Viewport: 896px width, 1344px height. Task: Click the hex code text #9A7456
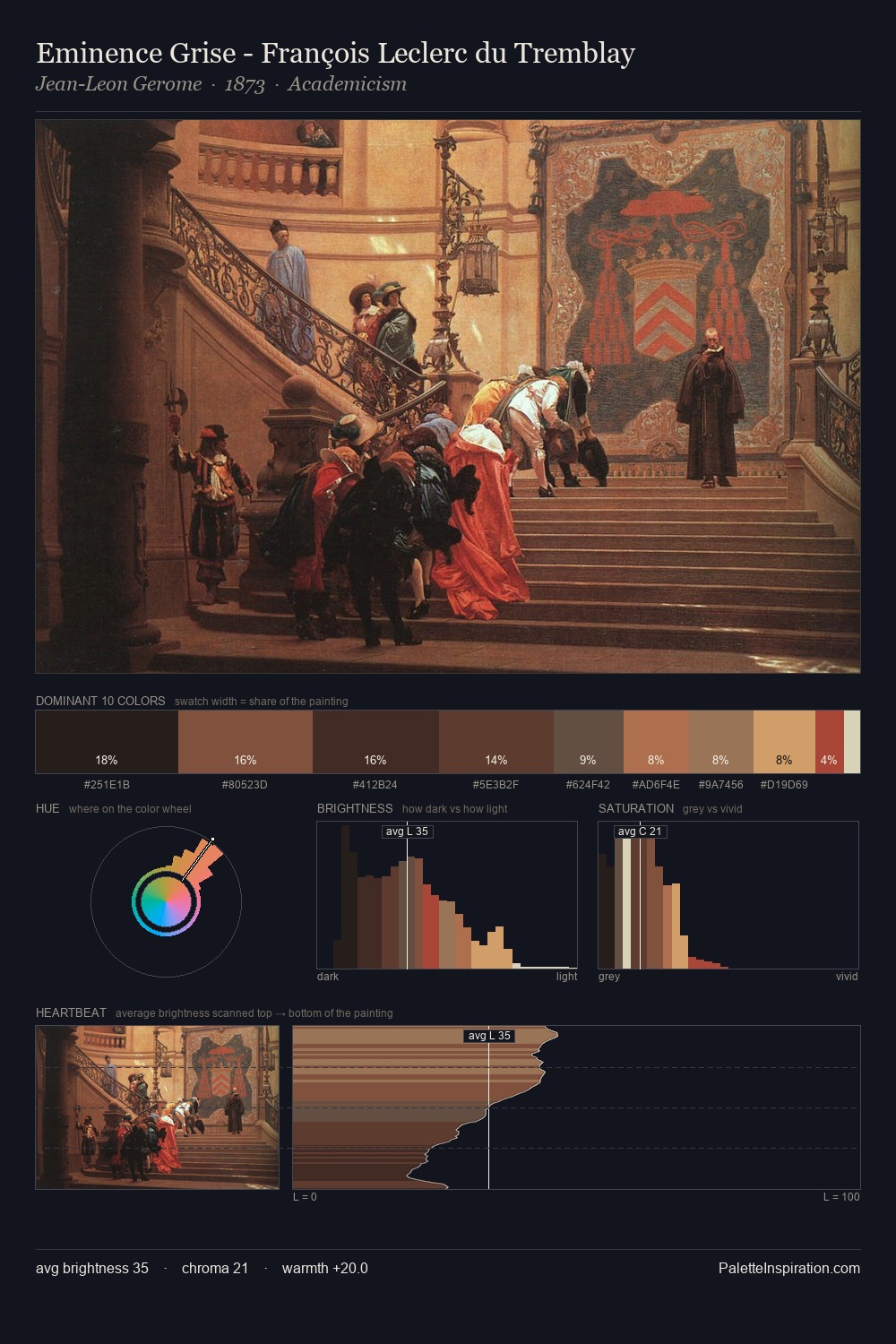click(x=720, y=784)
